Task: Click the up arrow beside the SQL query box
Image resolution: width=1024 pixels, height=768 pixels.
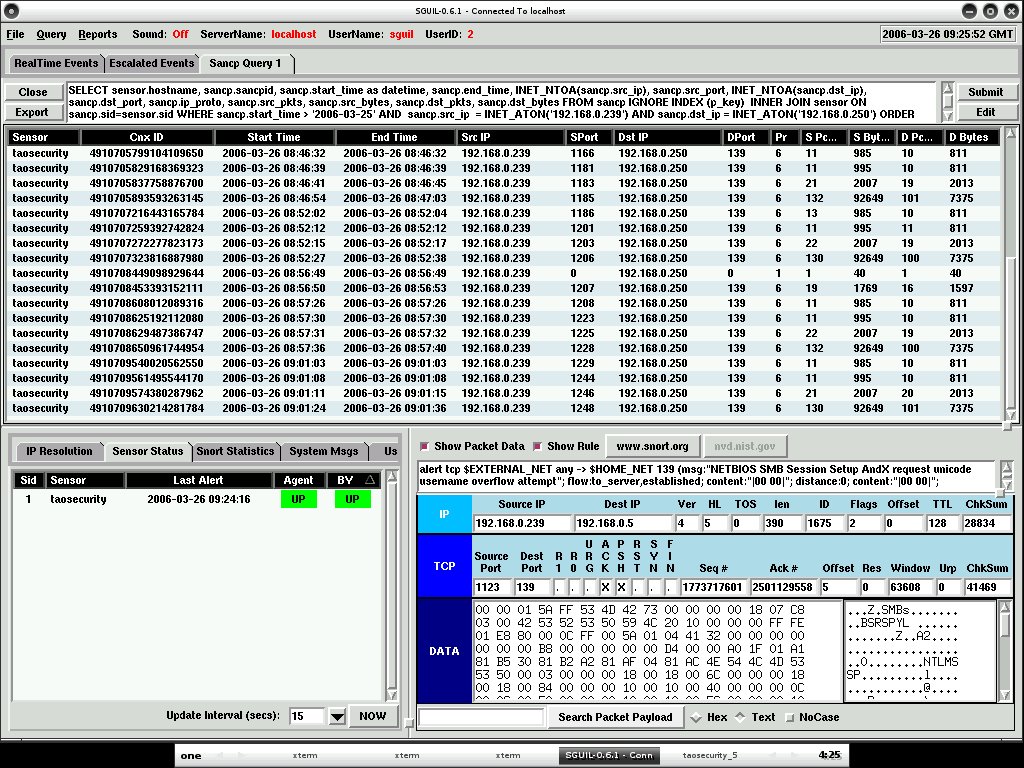Action: tap(948, 88)
